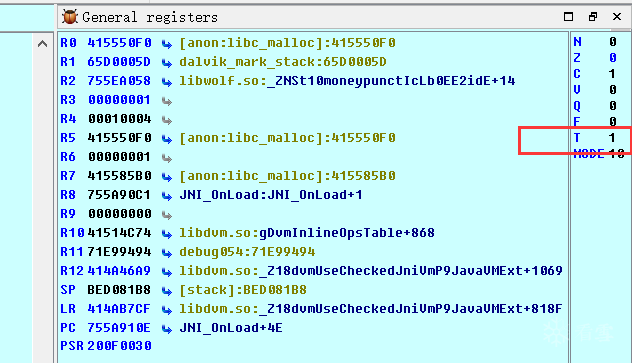
Task: Toggle the Z flag value
Action: click(613, 58)
